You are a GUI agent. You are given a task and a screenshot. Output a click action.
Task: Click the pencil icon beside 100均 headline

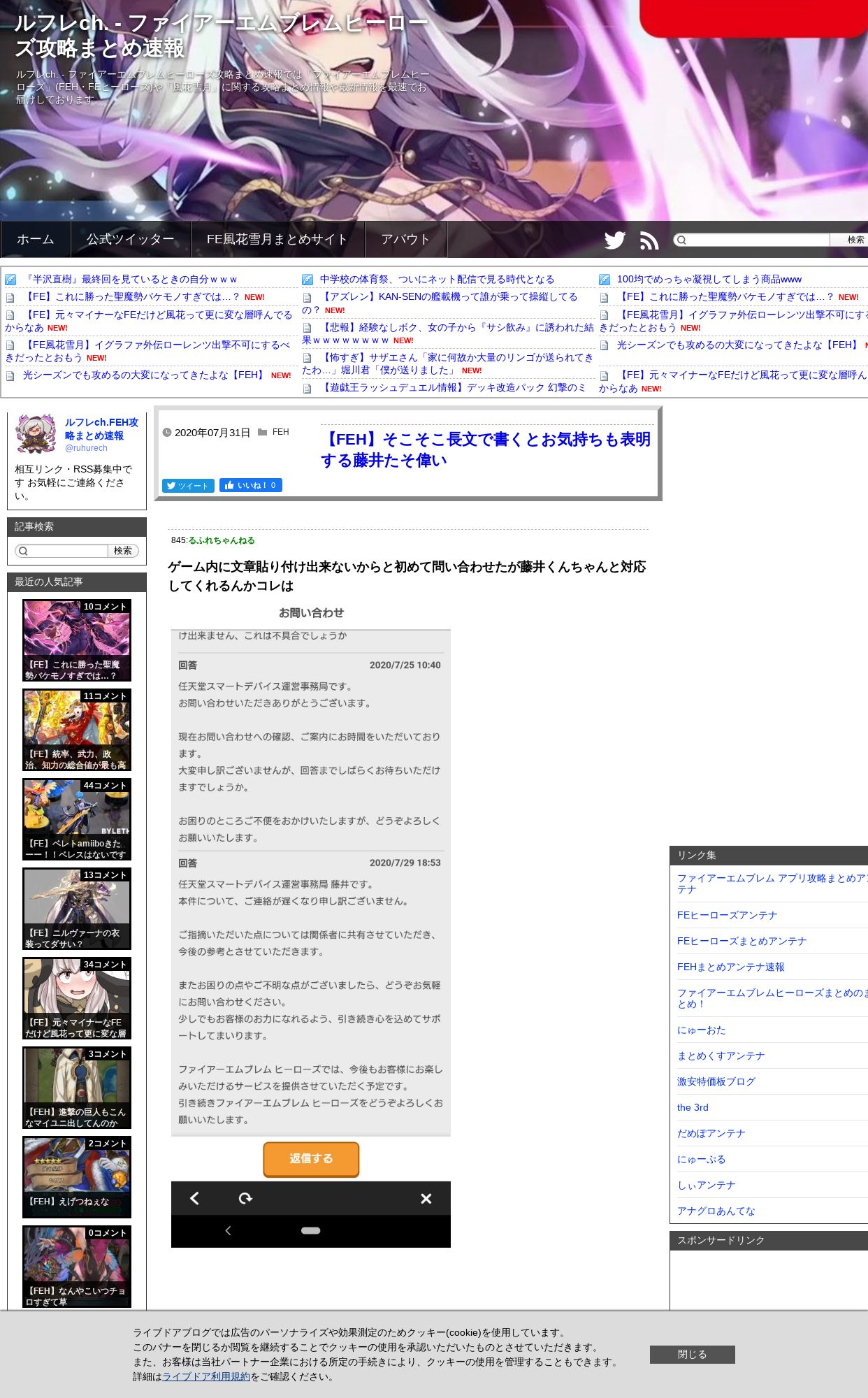pos(605,280)
